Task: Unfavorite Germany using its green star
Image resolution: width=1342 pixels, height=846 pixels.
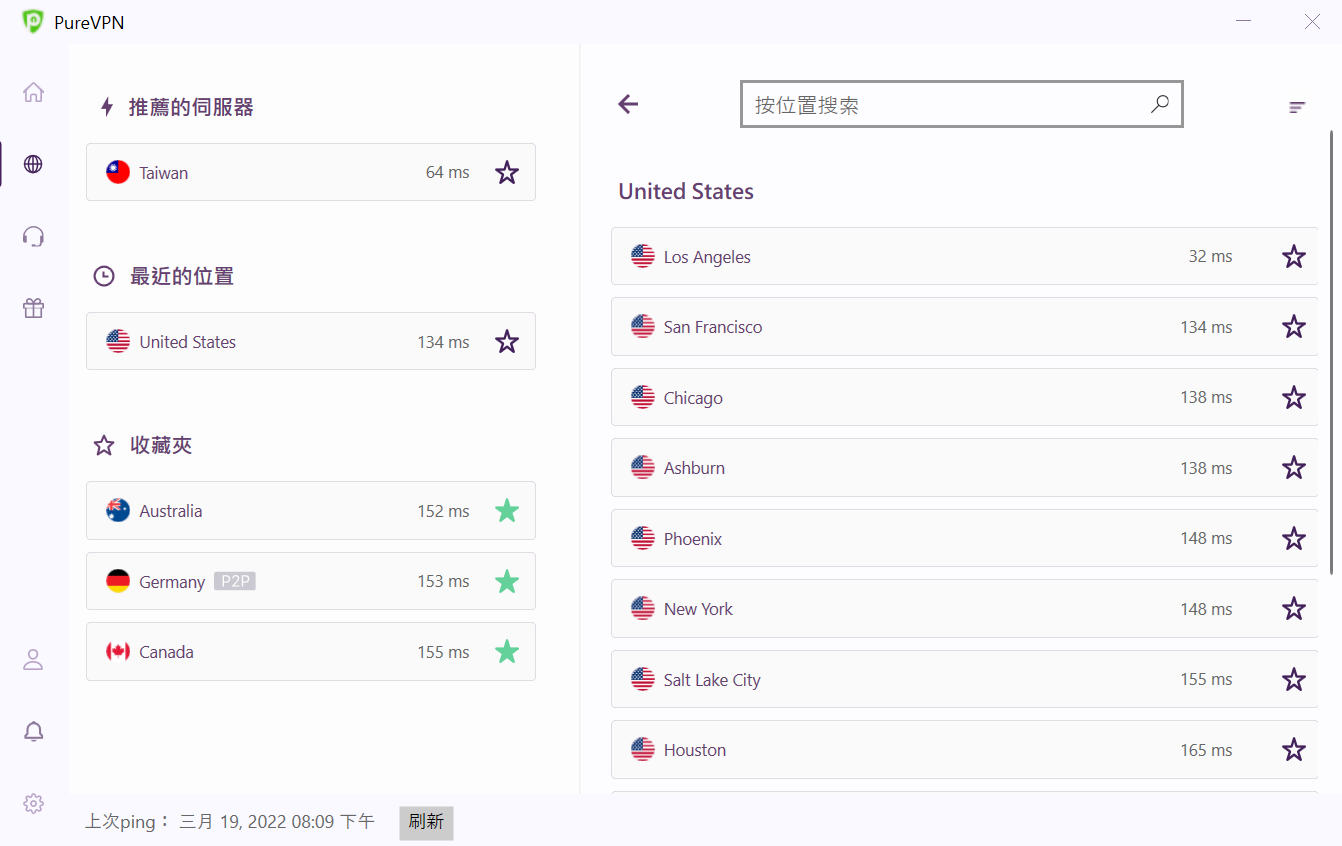Action: pyautogui.click(x=507, y=581)
